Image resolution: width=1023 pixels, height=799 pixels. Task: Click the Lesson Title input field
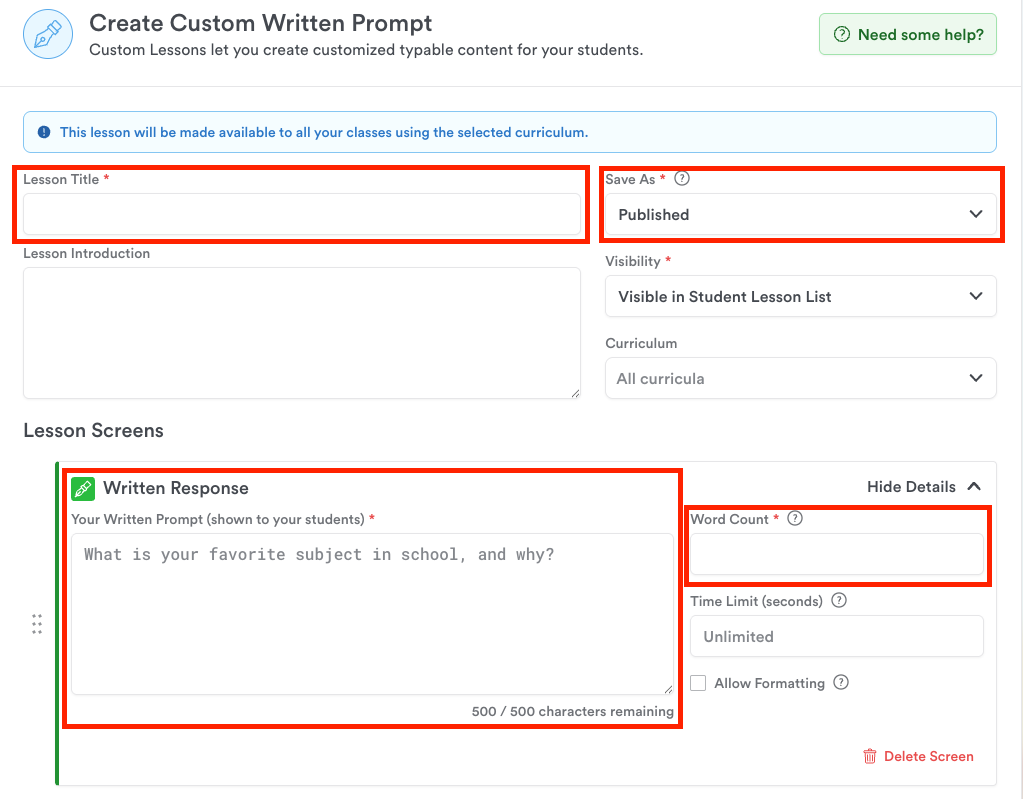point(301,214)
